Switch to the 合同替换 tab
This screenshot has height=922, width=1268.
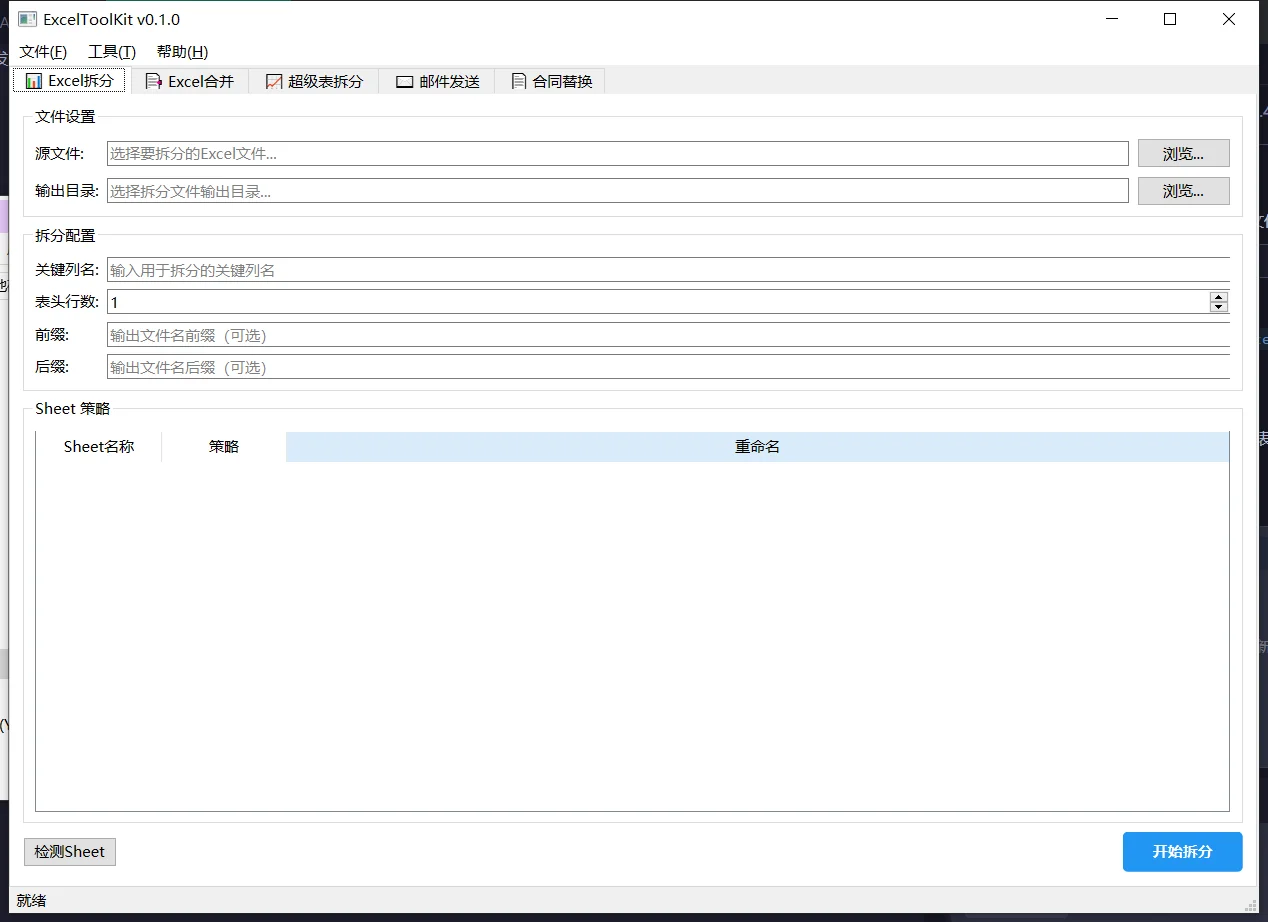tap(550, 82)
